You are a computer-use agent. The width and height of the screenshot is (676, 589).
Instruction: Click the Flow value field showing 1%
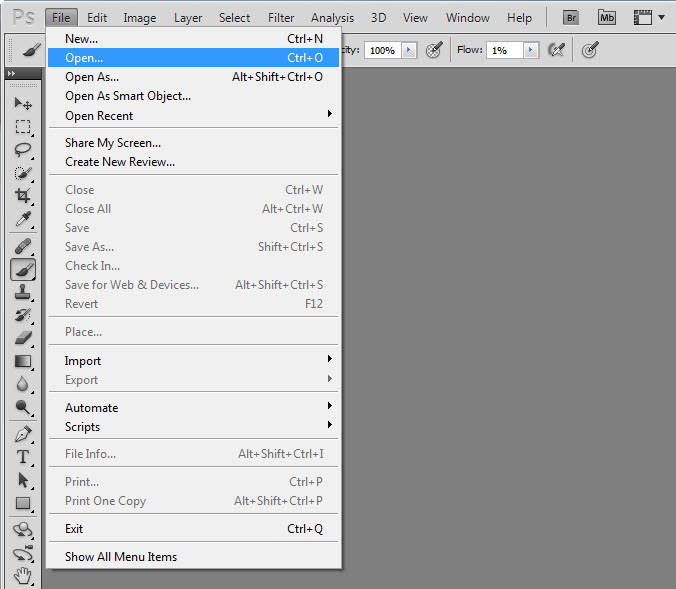pyautogui.click(x=504, y=50)
